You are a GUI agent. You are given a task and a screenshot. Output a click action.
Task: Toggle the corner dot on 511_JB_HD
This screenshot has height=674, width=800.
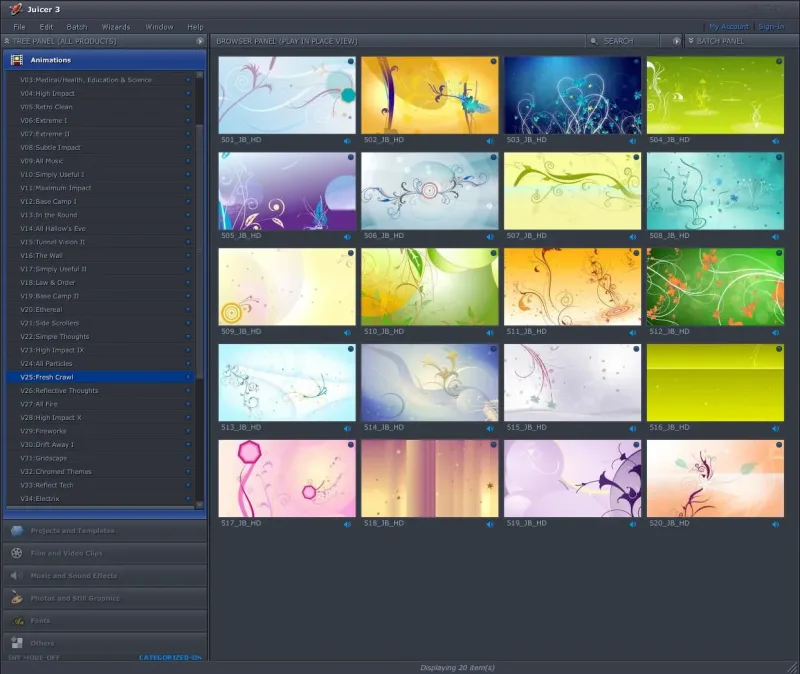(636, 253)
